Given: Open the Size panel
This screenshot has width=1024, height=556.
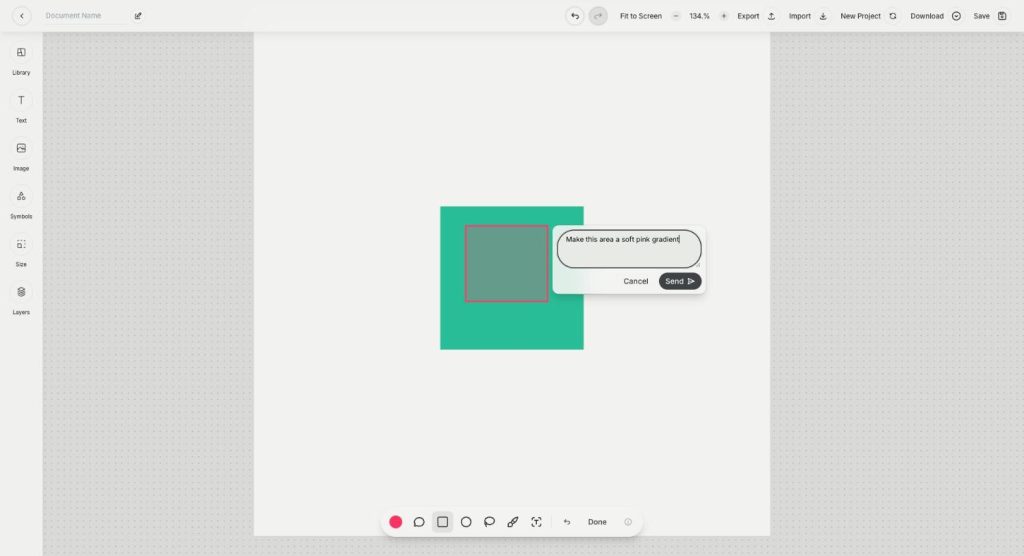Looking at the screenshot, I should (21, 252).
